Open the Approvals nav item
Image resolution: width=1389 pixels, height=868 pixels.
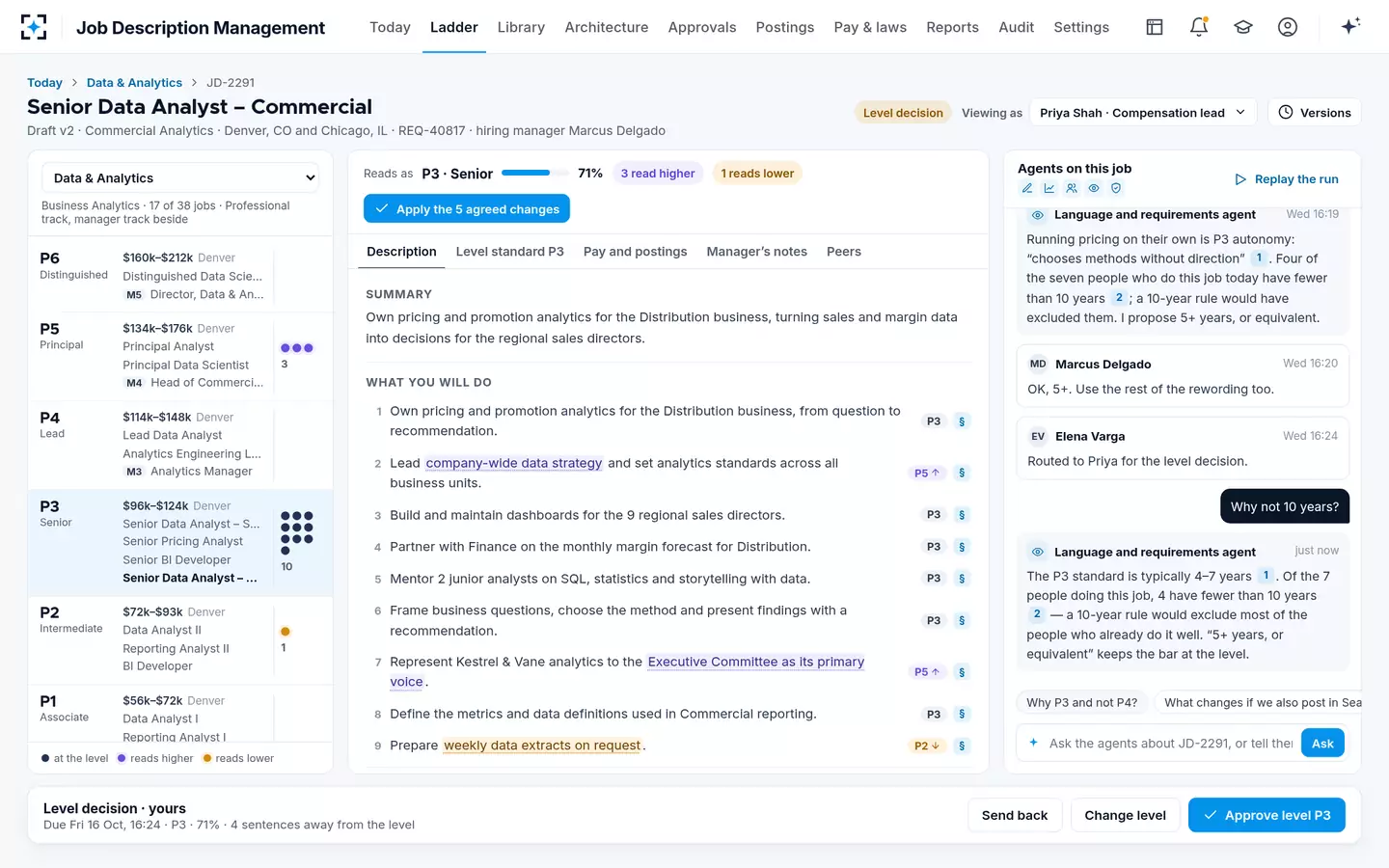pos(702,27)
